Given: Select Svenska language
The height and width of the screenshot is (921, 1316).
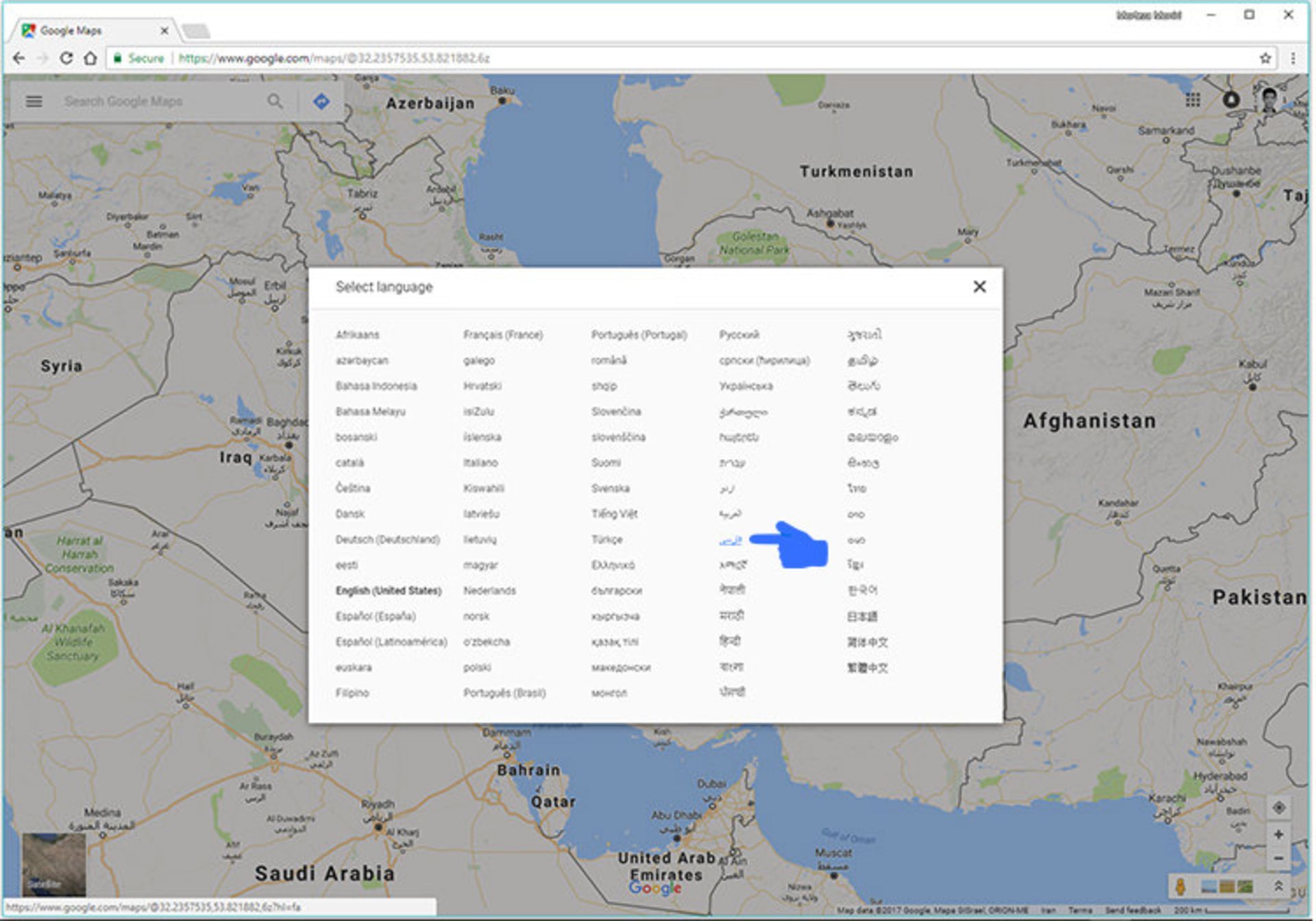Looking at the screenshot, I should click(610, 488).
